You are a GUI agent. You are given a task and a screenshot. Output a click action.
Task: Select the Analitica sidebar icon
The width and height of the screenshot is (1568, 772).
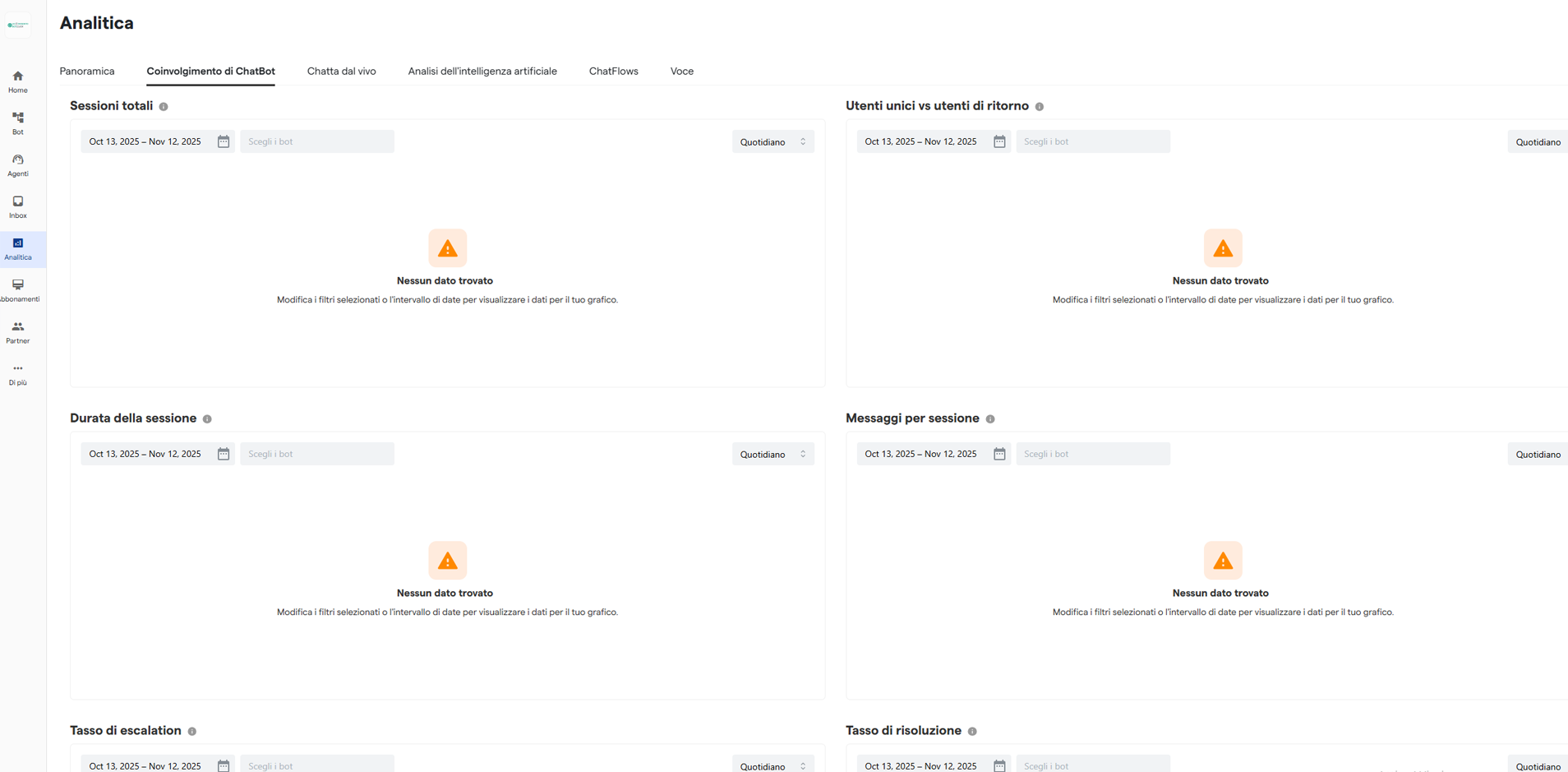(17, 247)
